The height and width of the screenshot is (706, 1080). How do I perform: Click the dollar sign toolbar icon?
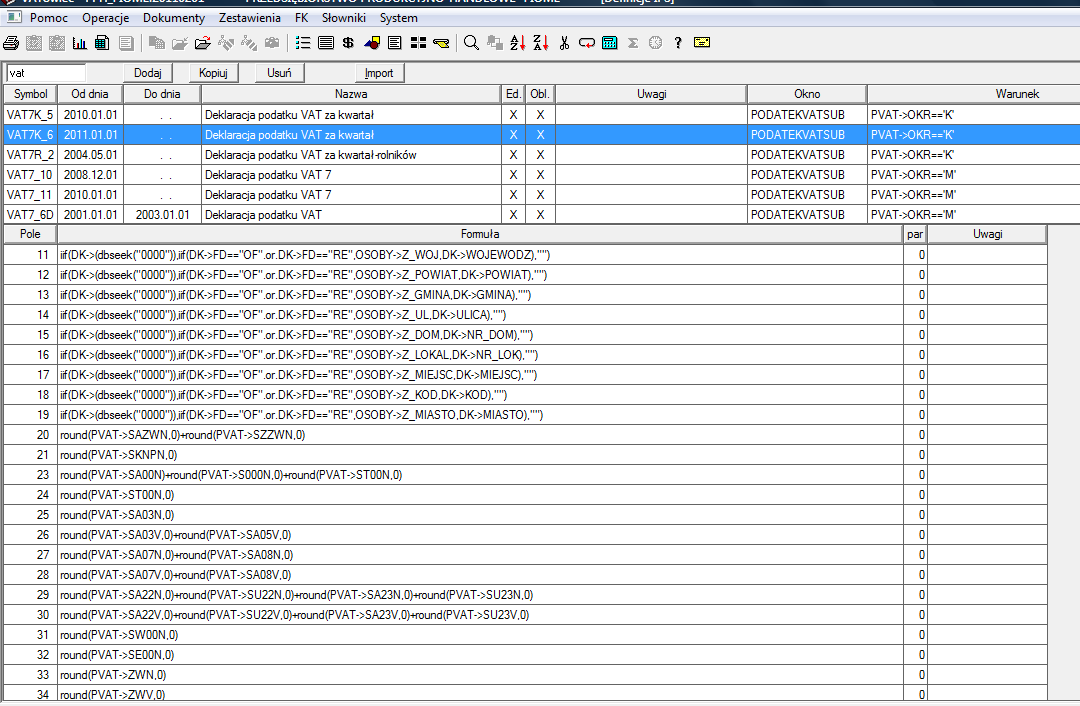348,43
